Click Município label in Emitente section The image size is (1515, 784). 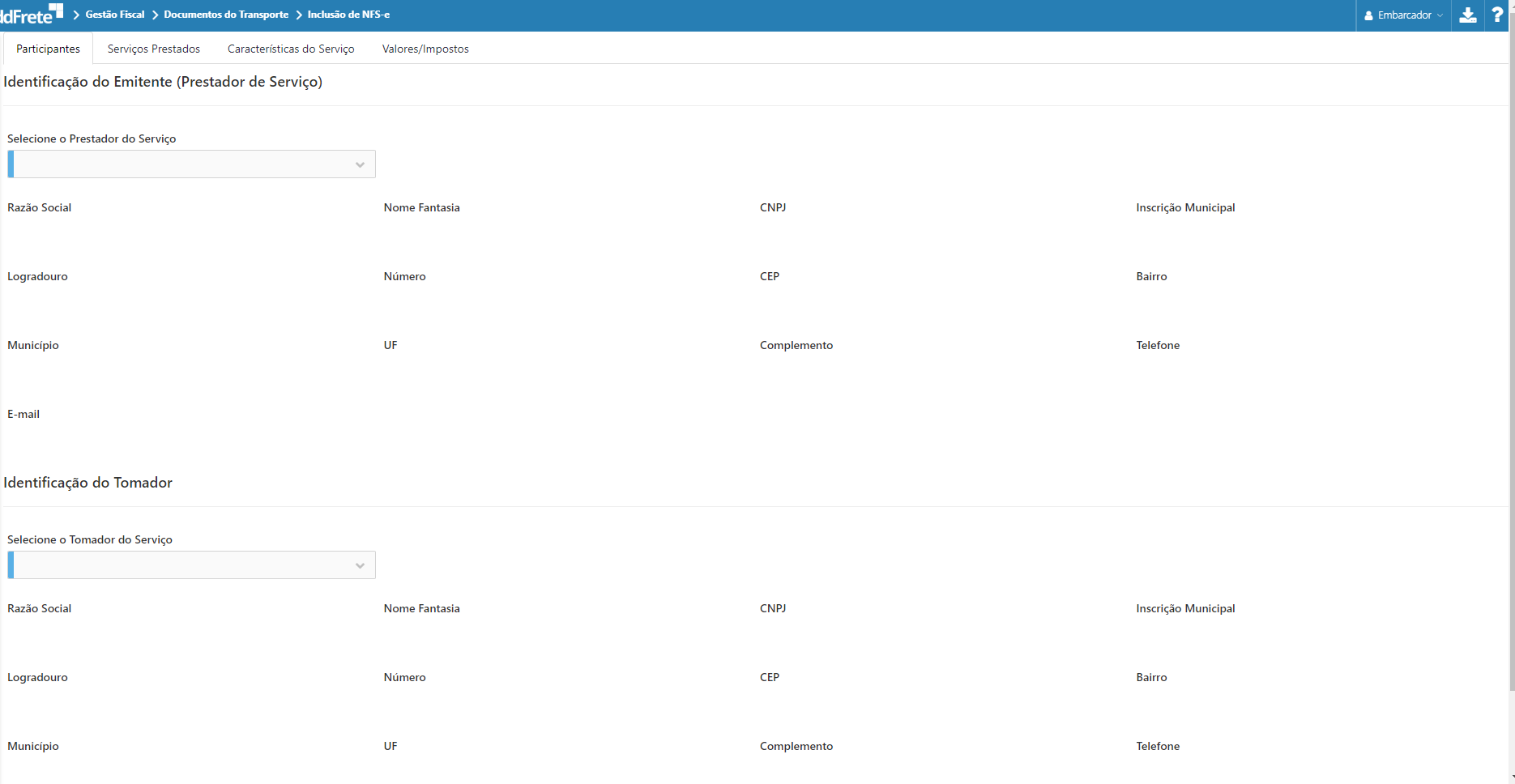[x=33, y=345]
